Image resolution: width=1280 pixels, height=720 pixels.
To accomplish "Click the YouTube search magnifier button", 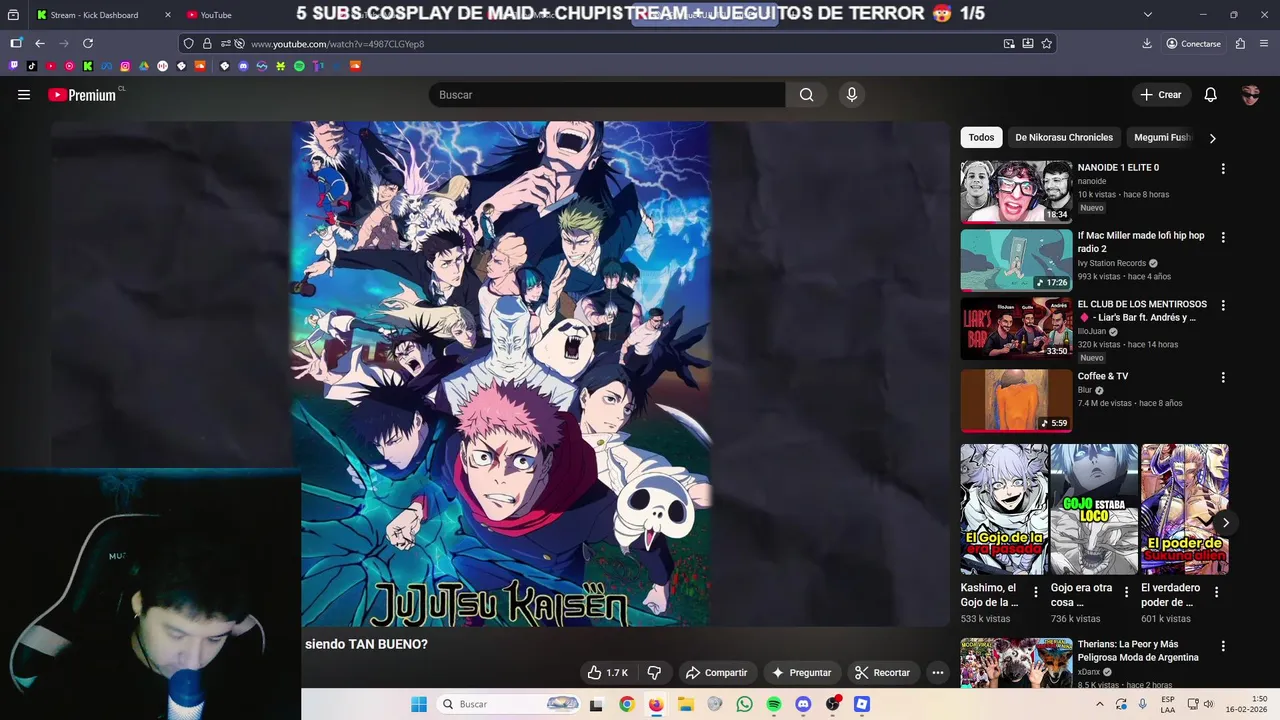I will pyautogui.click(x=806, y=95).
